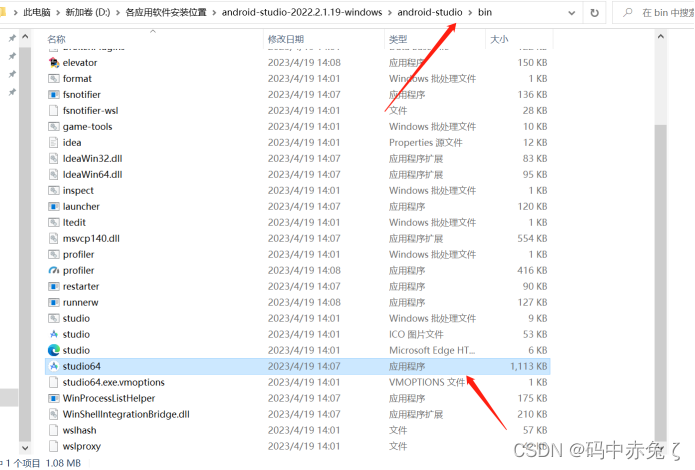Viewport: 695px width, 470px height.
Task: Click the ltedit batch file icon
Action: tap(54, 222)
